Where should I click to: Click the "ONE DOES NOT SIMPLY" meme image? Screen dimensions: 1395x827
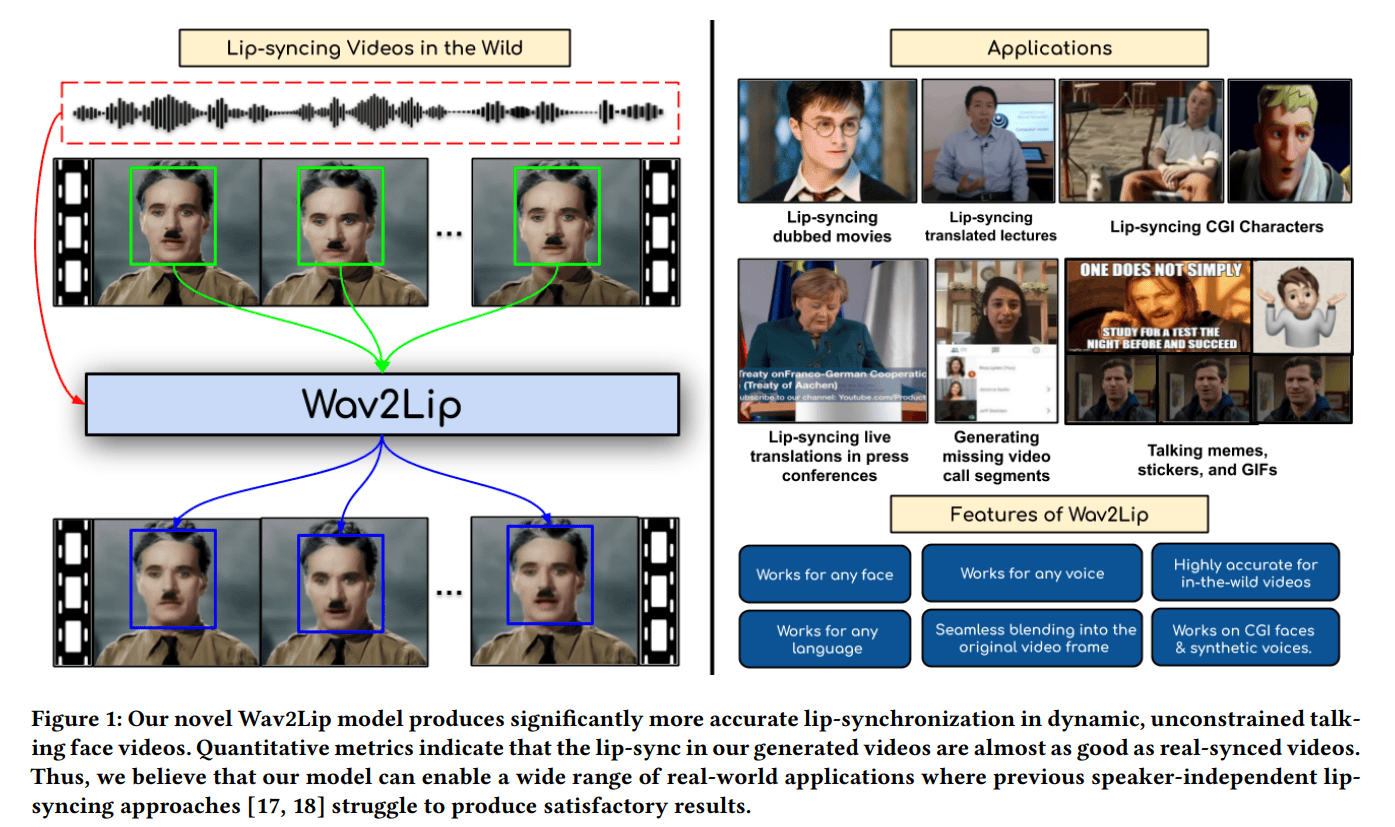coord(1157,306)
